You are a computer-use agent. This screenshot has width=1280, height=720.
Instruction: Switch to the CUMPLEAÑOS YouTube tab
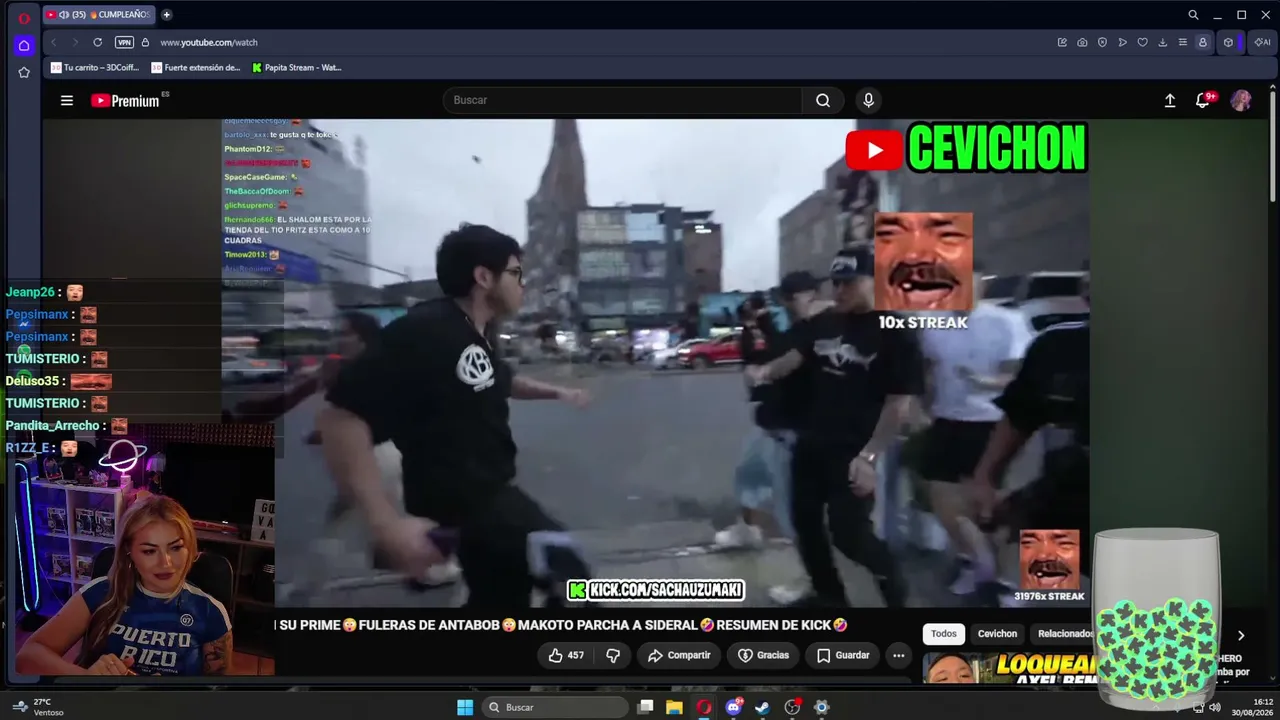pyautogui.click(x=99, y=15)
